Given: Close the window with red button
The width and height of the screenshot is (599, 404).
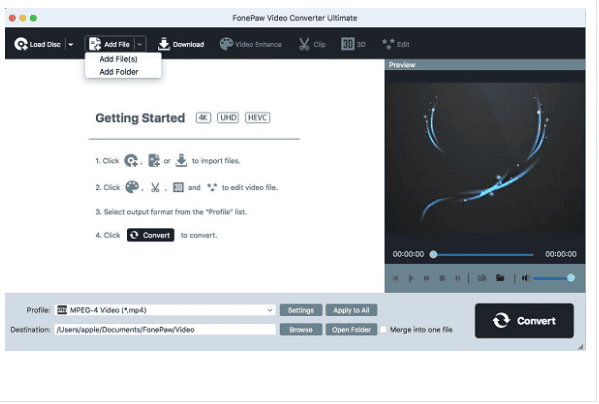Looking at the screenshot, I should click(12, 18).
